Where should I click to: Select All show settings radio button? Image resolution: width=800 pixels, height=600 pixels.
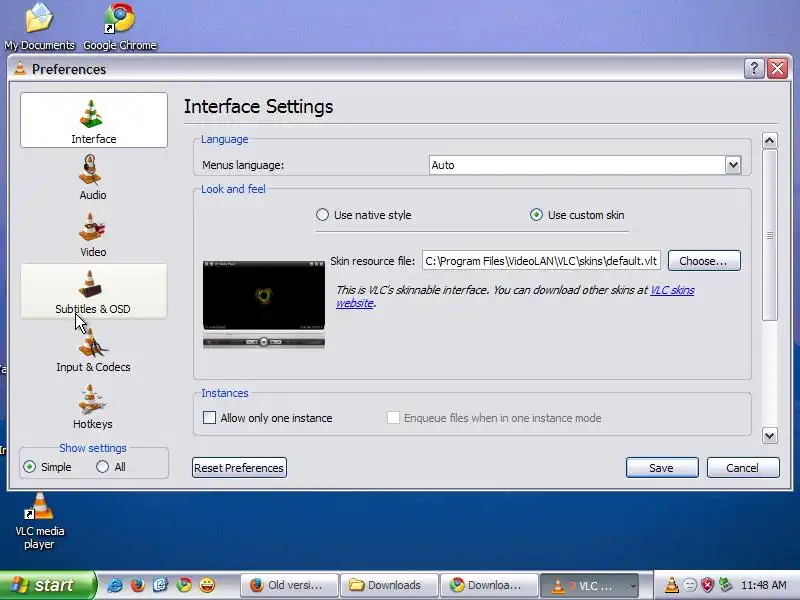click(103, 467)
